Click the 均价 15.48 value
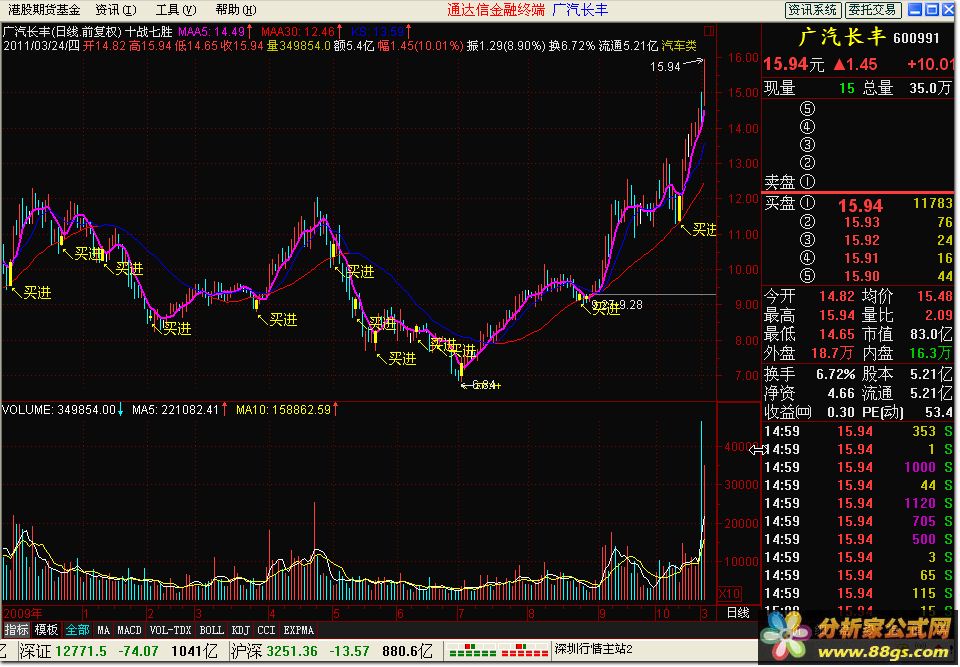Screen dimensions: 960x667 [934, 296]
